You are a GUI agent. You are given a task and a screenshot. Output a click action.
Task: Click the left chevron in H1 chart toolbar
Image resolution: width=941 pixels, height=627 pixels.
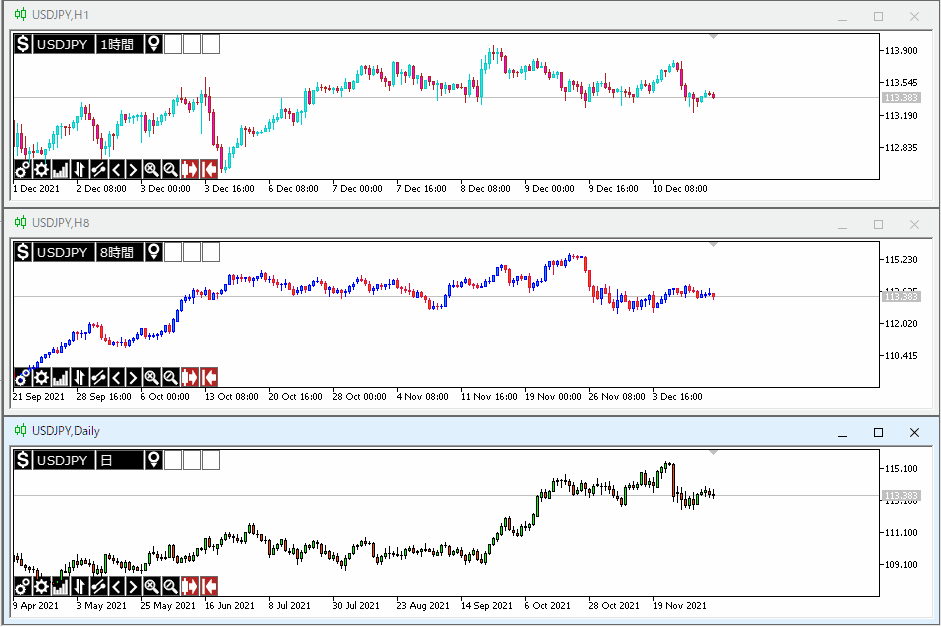(116, 170)
